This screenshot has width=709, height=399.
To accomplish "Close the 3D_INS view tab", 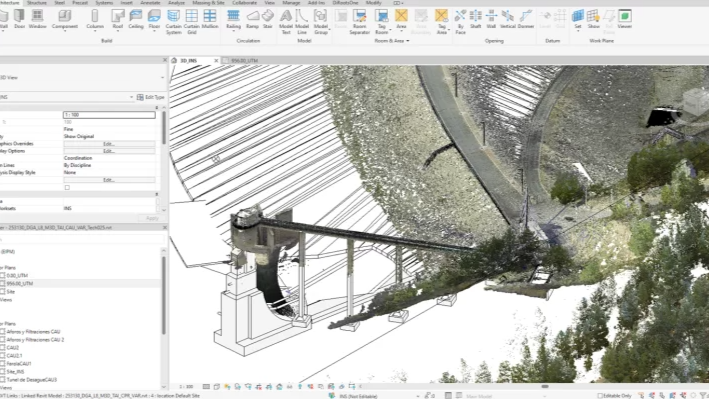I will (x=216, y=61).
